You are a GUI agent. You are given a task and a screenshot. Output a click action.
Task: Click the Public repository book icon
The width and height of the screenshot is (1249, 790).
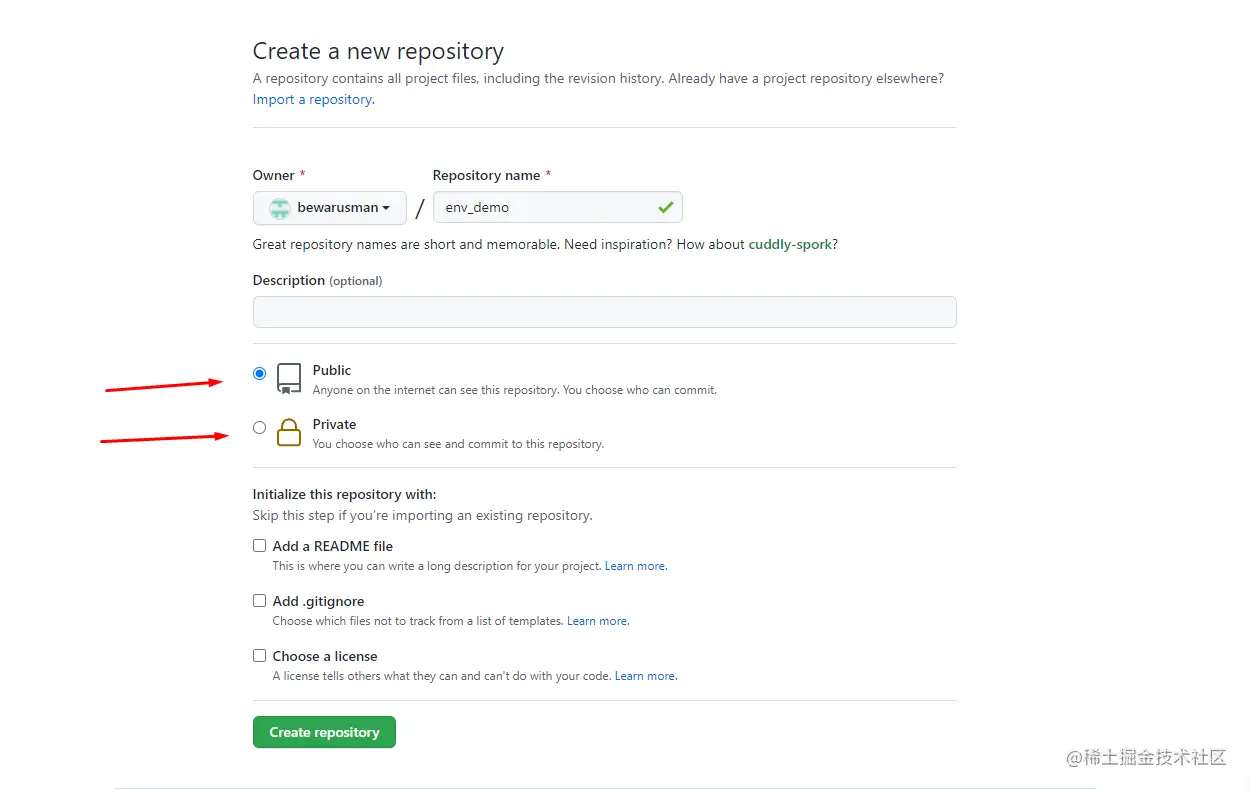coord(289,378)
